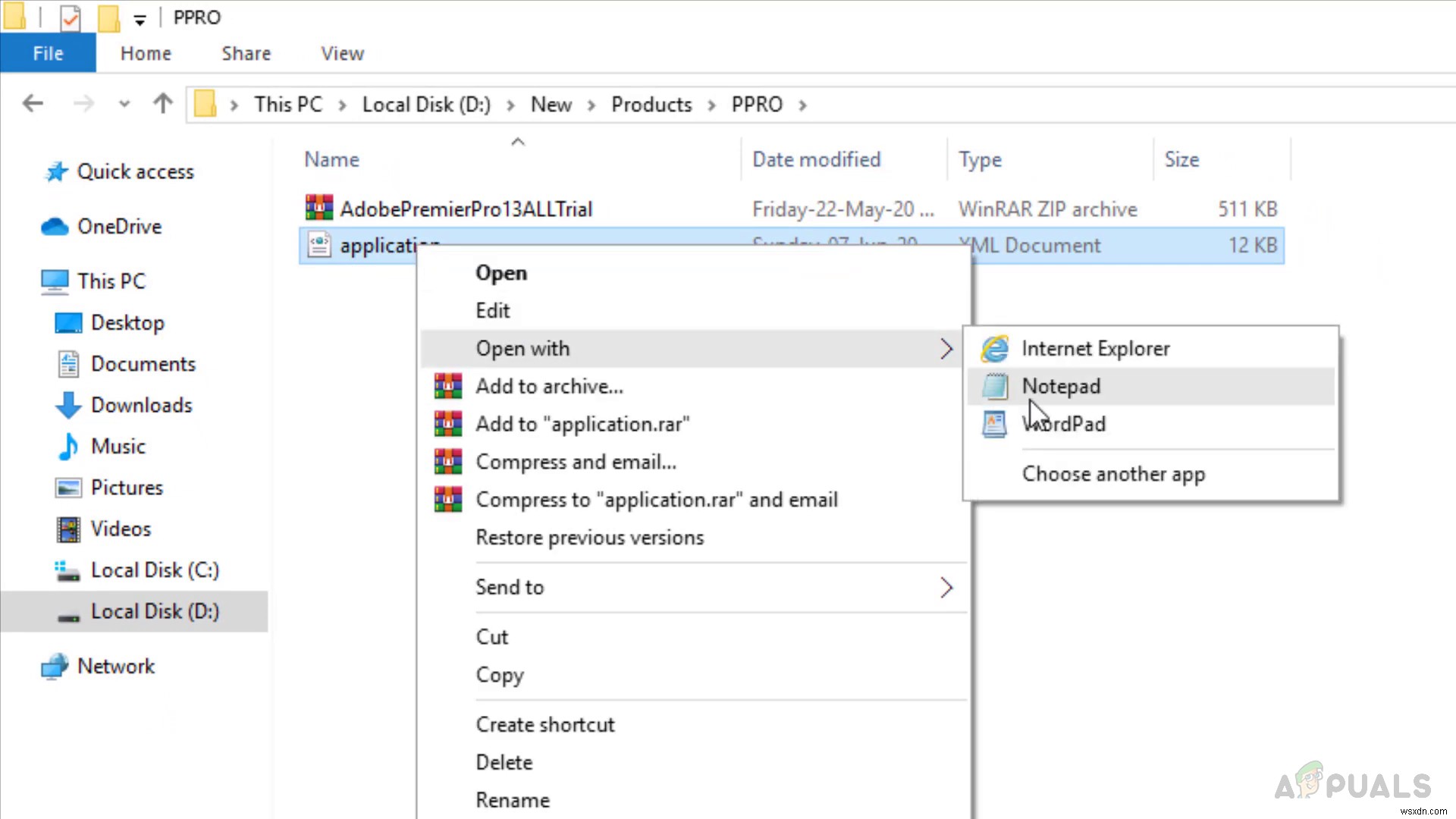1456x819 pixels.
Task: Click the View tab in ribbon
Action: click(342, 53)
